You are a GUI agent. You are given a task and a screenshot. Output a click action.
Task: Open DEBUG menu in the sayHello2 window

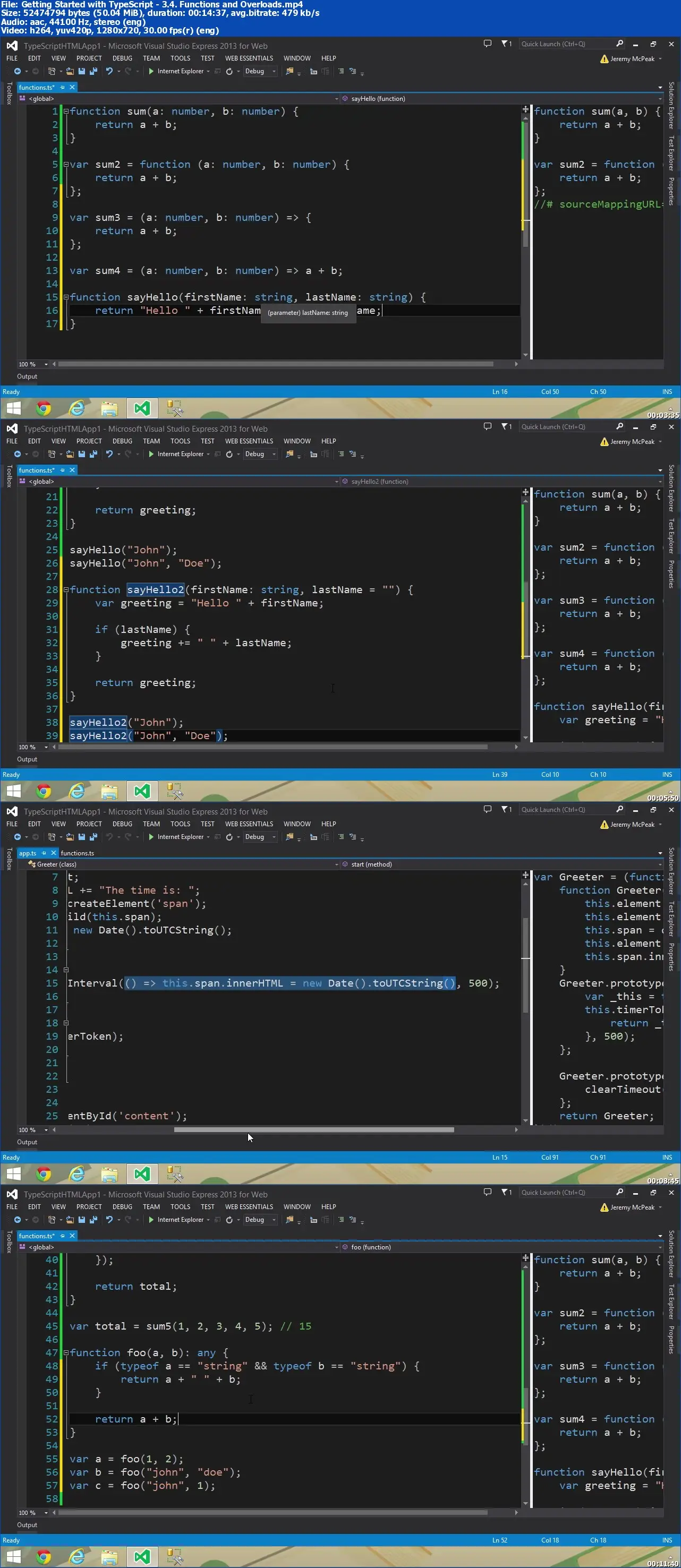122,441
